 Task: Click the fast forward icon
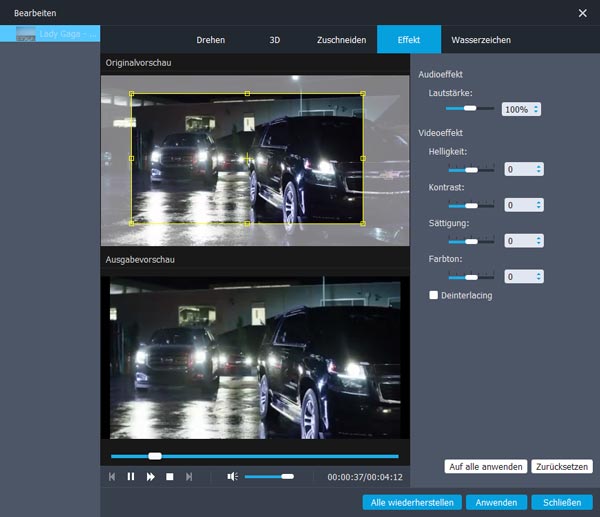[151, 477]
